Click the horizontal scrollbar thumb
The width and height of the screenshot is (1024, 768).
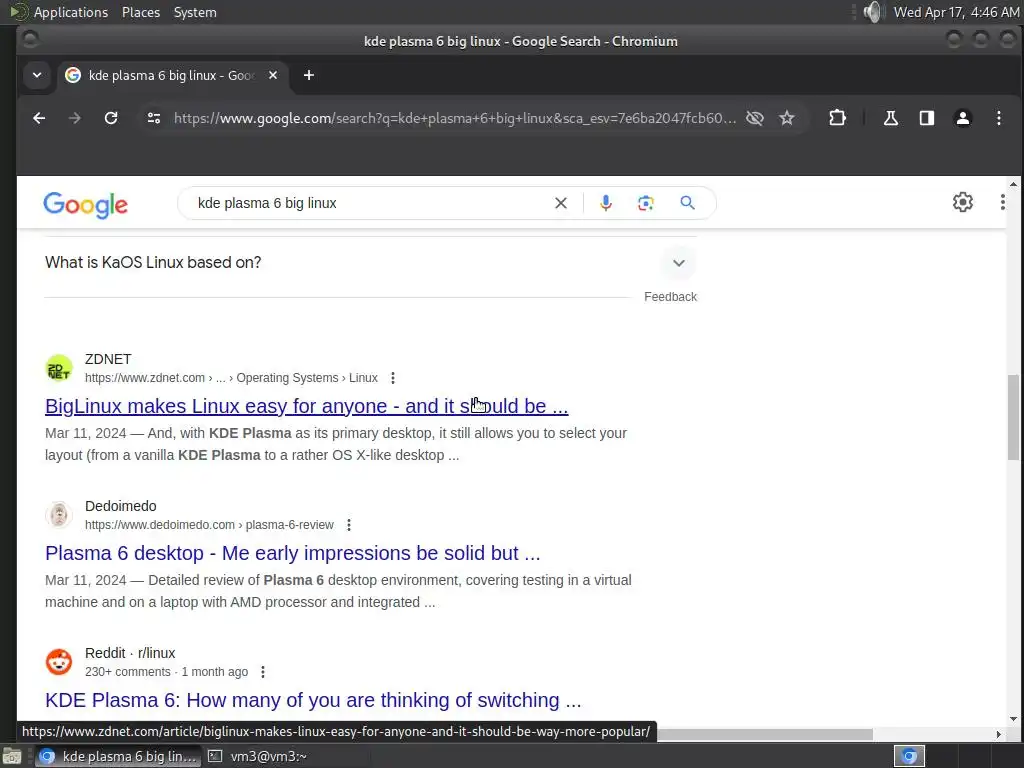tap(764, 735)
